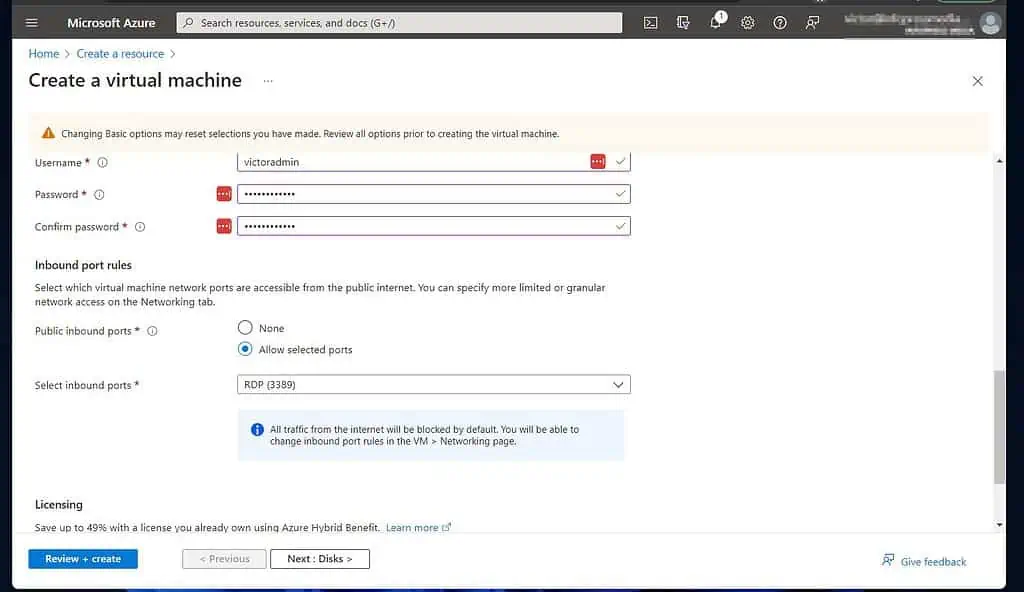This screenshot has width=1024, height=592.
Task: Select the None public inbound ports option
Action: pyautogui.click(x=245, y=327)
